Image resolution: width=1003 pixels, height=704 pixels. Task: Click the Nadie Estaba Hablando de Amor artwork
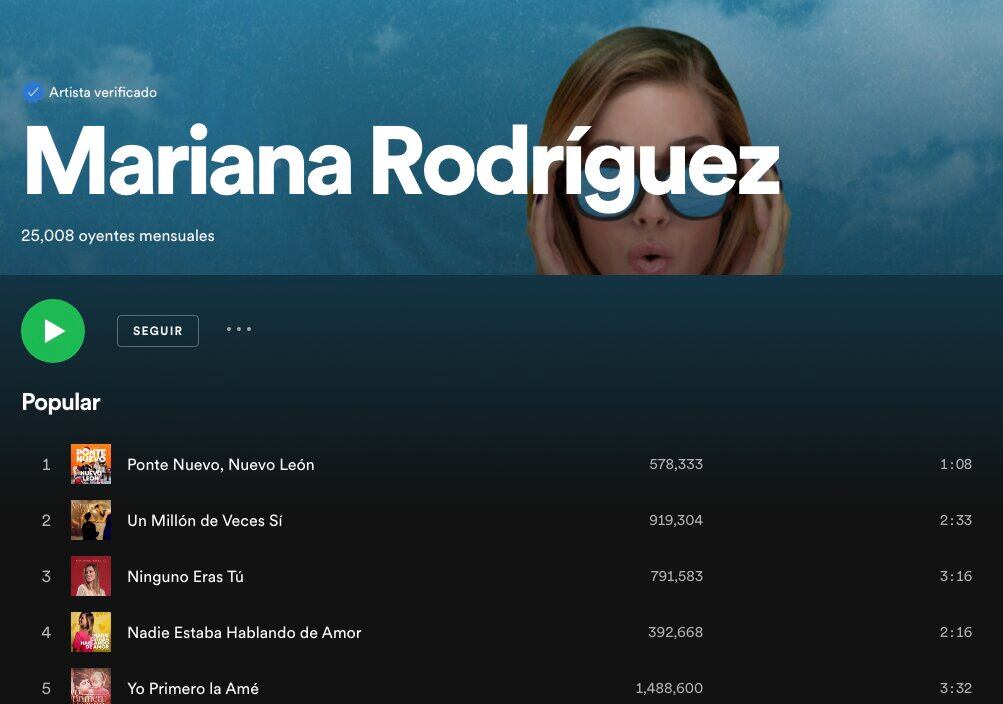(x=91, y=632)
